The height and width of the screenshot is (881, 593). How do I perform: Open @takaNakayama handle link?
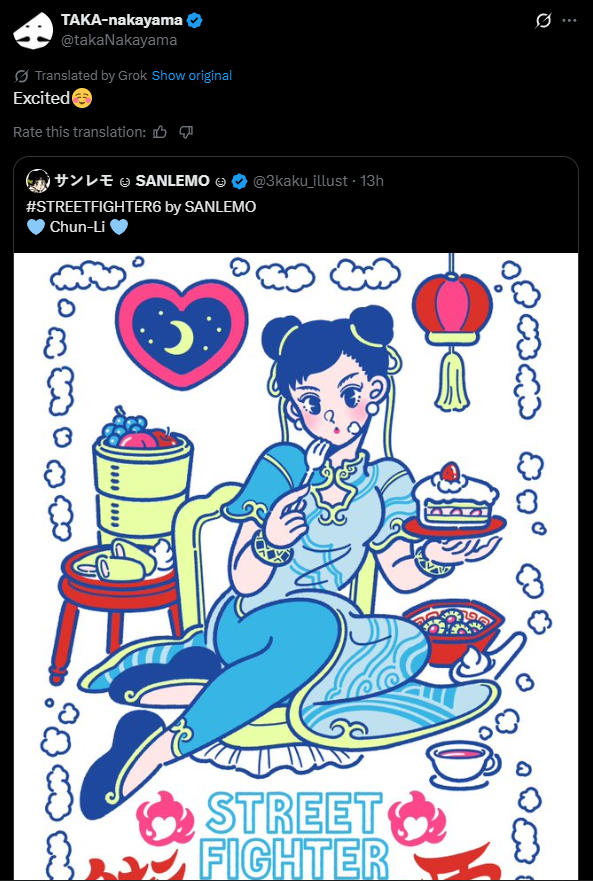tap(119, 40)
